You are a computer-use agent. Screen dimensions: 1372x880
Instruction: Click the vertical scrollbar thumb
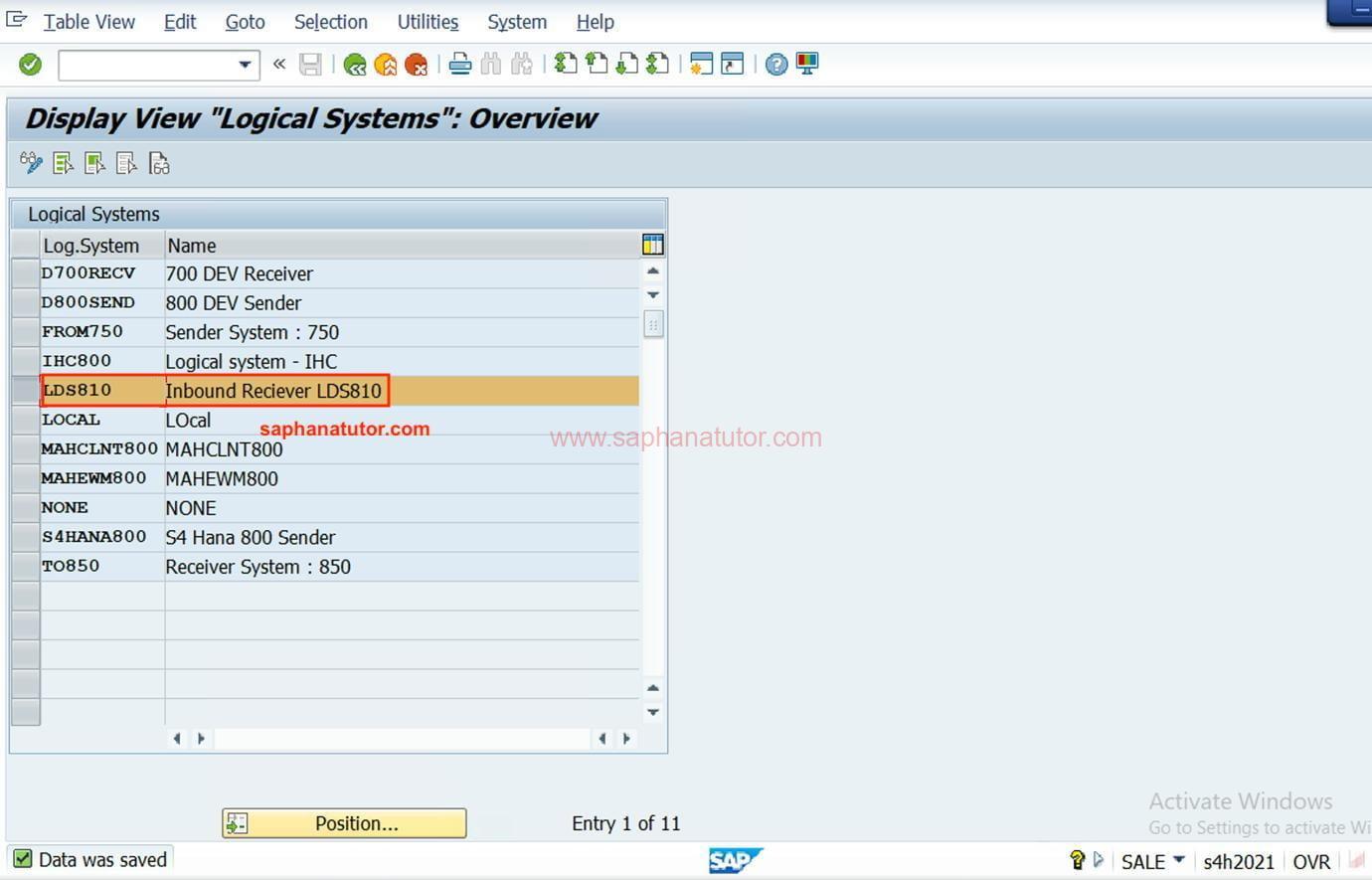pyautogui.click(x=653, y=324)
